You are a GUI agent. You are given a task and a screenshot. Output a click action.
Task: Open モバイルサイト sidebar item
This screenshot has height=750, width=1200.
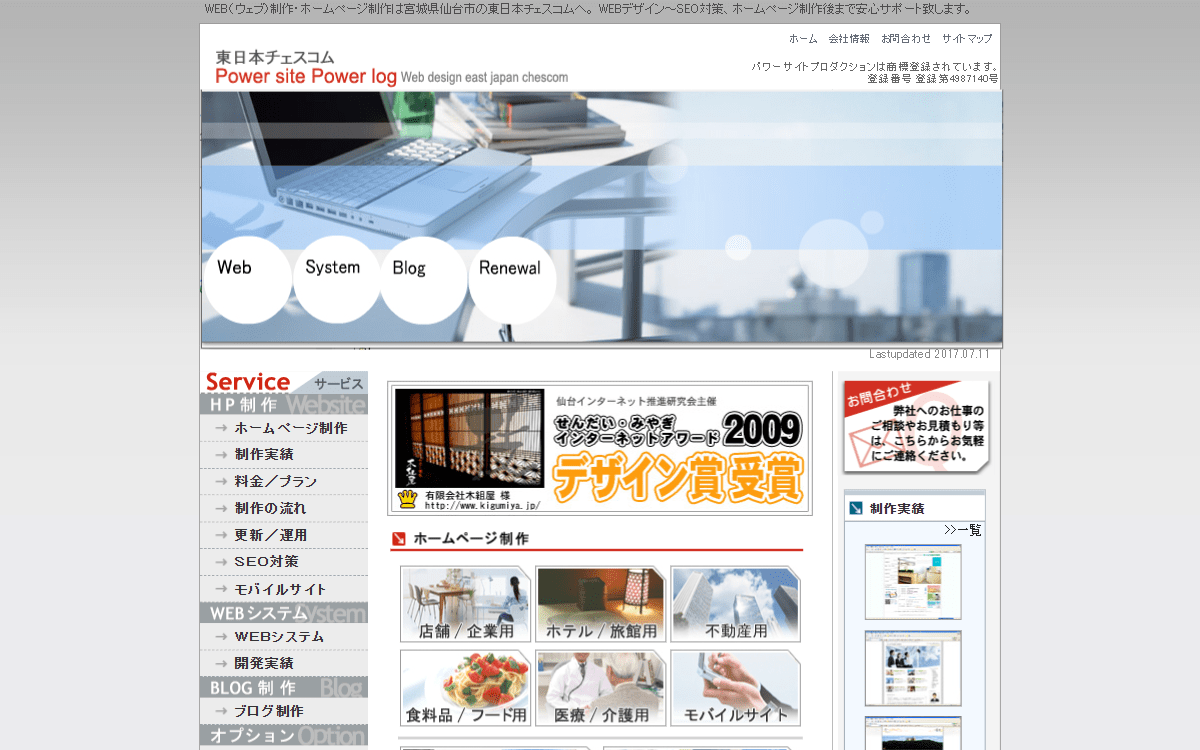click(284, 589)
